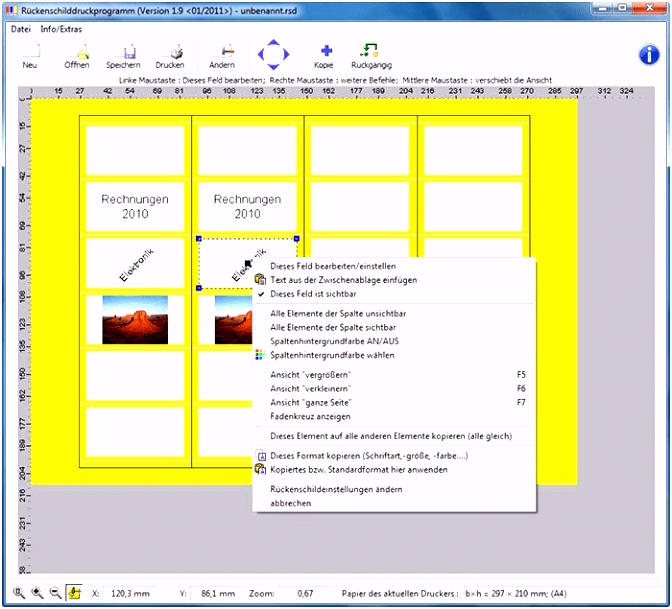Move the view down with the bottom blue arrow
The height and width of the screenshot is (609, 672).
(x=273, y=66)
